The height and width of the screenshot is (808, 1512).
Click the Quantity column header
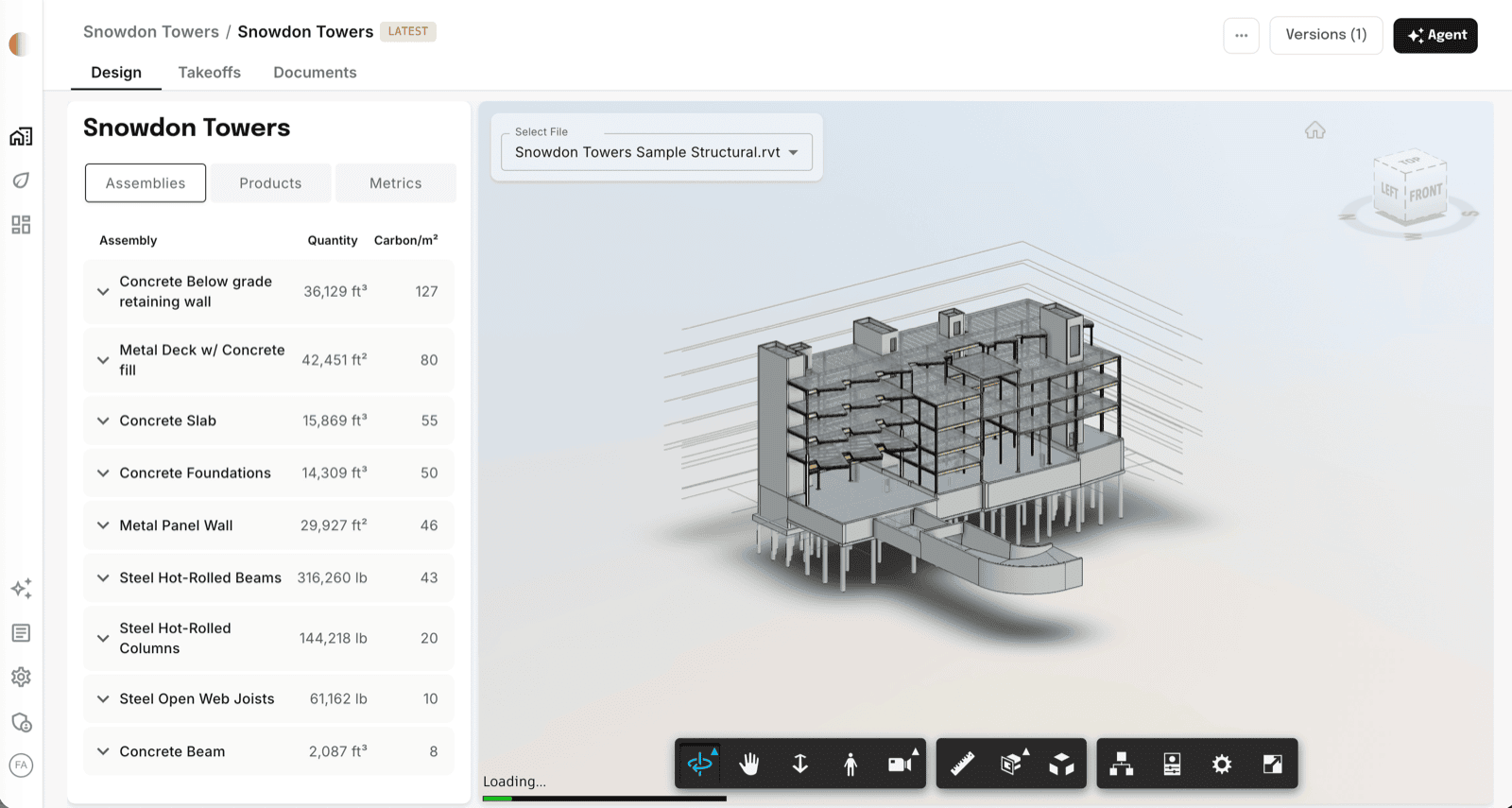[333, 240]
